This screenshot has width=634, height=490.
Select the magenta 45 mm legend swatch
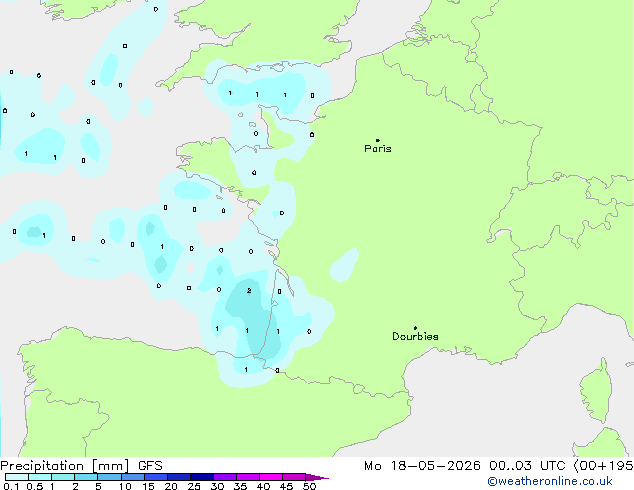point(294,477)
